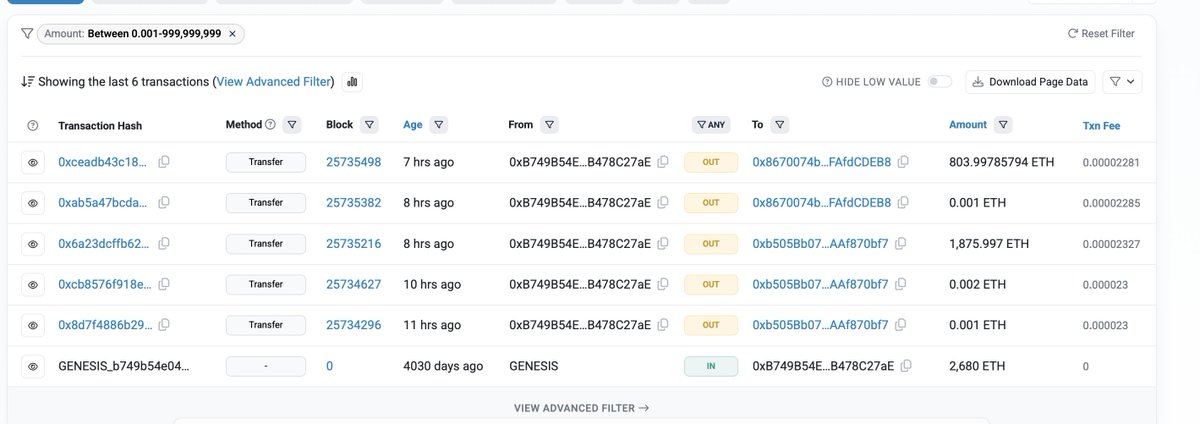Open transaction 0xceadb43c18
Viewport: 1200px width, 424px height.
104,162
